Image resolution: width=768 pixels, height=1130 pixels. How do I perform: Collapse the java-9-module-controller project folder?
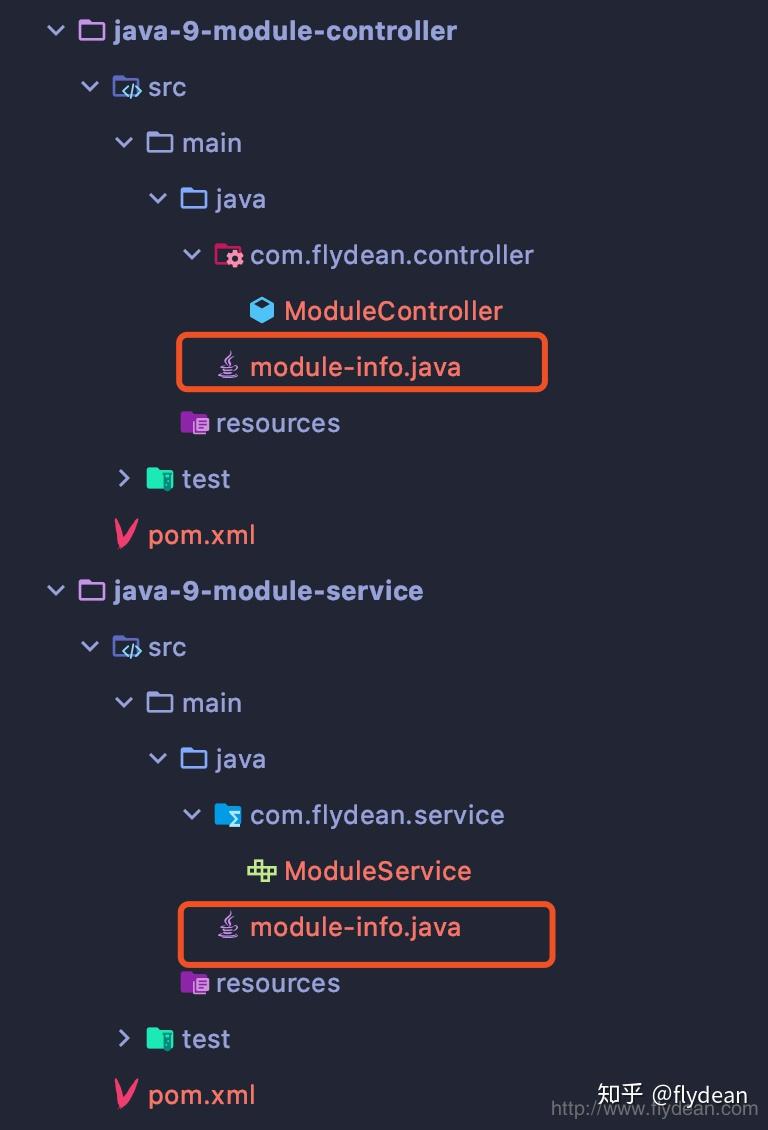[x=56, y=31]
